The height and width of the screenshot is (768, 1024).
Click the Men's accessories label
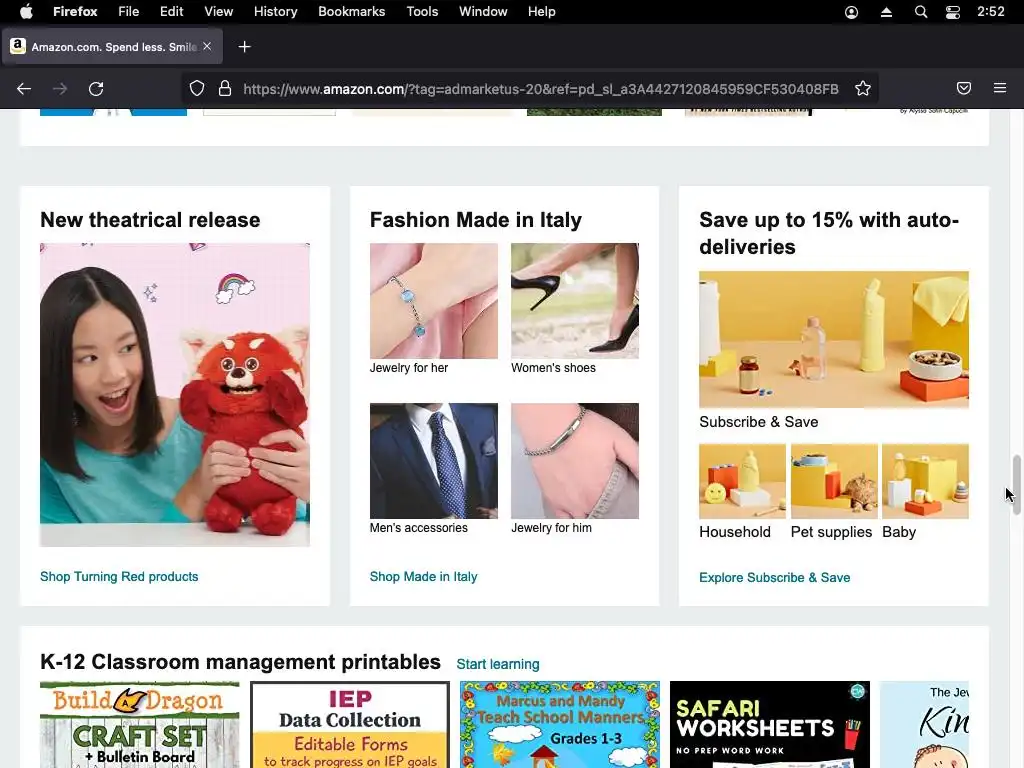pyautogui.click(x=419, y=528)
